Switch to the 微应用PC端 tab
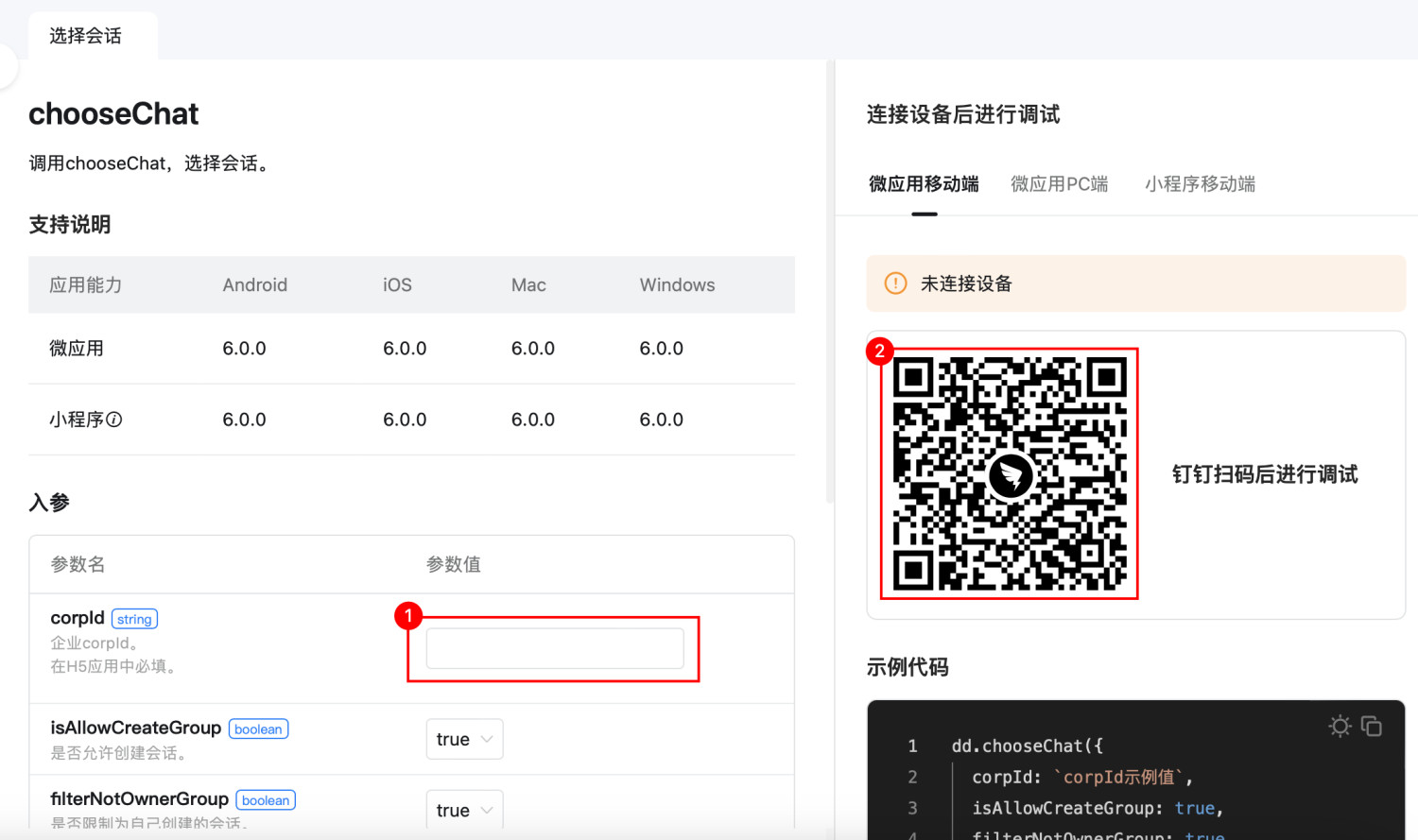This screenshot has width=1418, height=840. point(1059,184)
